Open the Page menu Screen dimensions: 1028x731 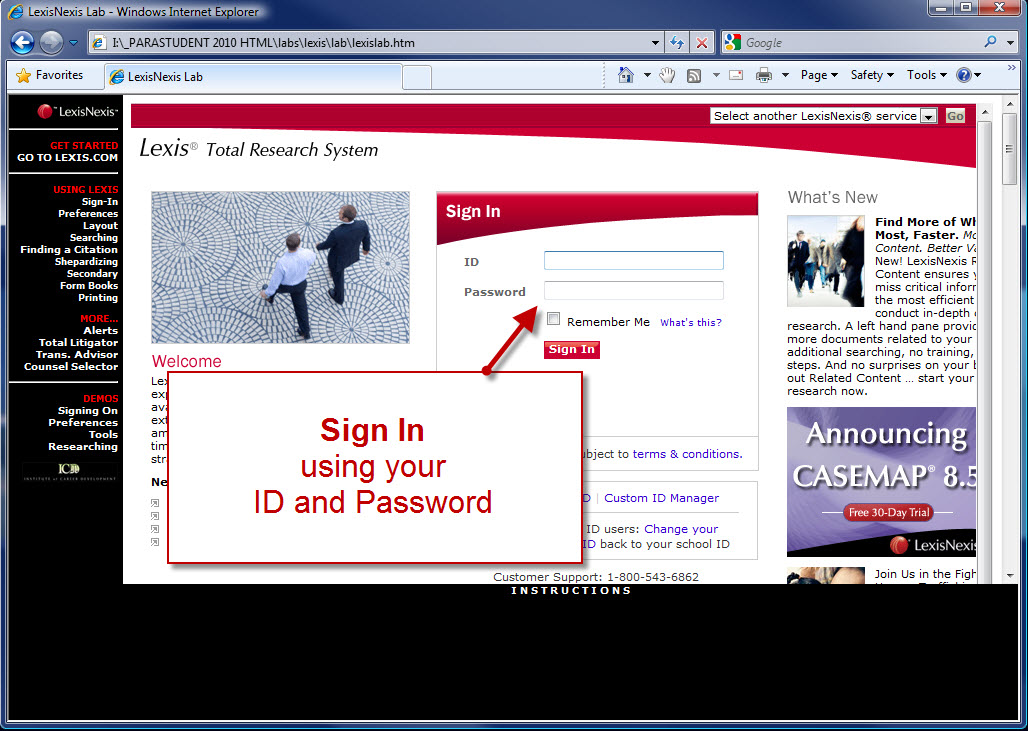[x=819, y=75]
